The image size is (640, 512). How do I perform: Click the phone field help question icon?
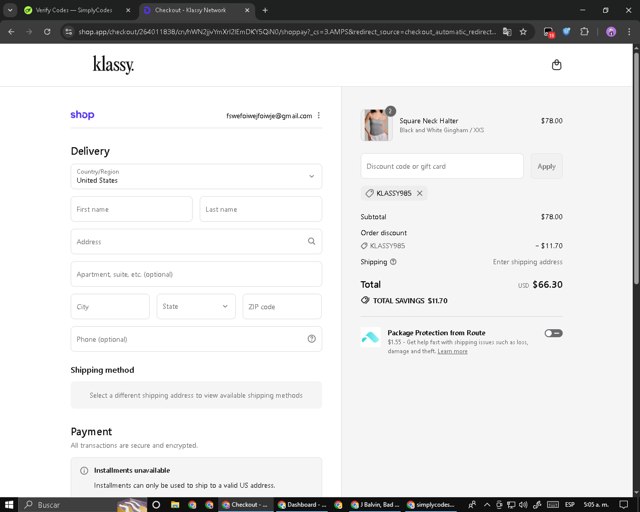click(x=311, y=339)
